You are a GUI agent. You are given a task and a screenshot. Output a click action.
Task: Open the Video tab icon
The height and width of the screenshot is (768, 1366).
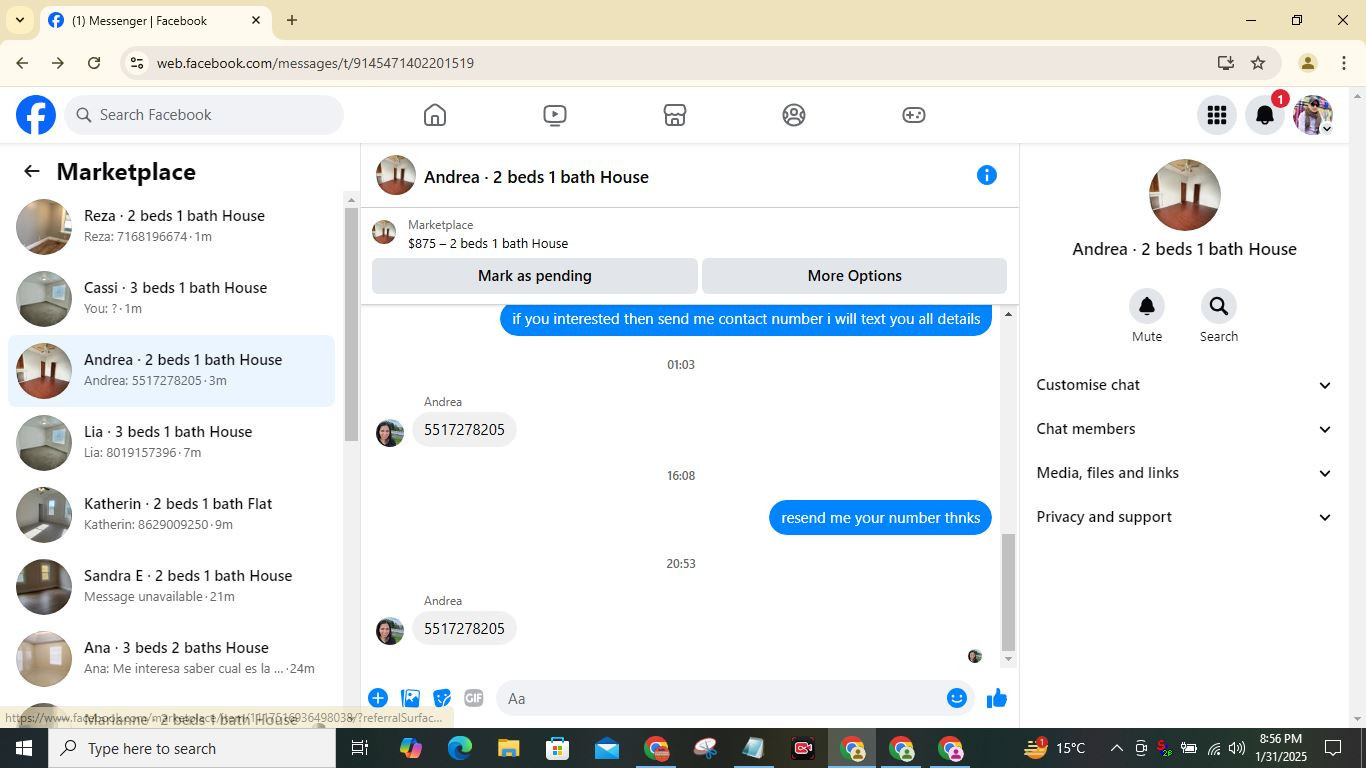pos(555,115)
